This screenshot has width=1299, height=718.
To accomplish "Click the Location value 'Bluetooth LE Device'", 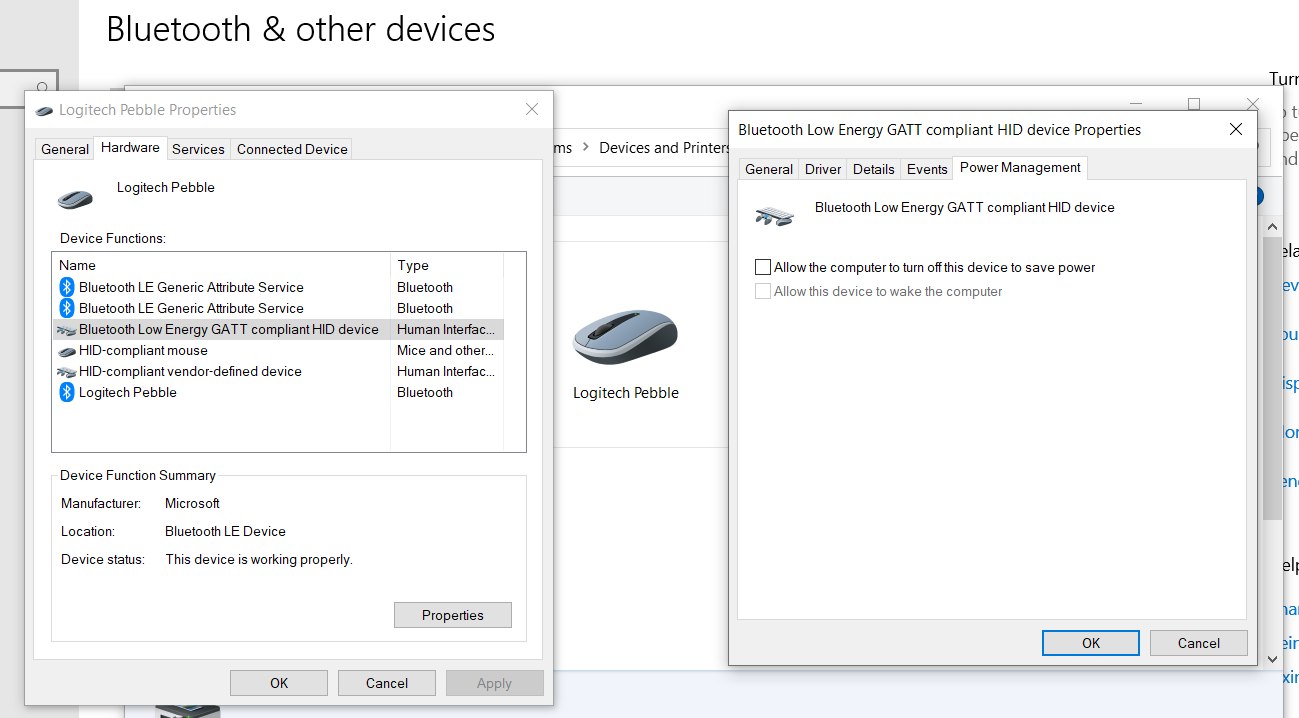I will [x=225, y=531].
